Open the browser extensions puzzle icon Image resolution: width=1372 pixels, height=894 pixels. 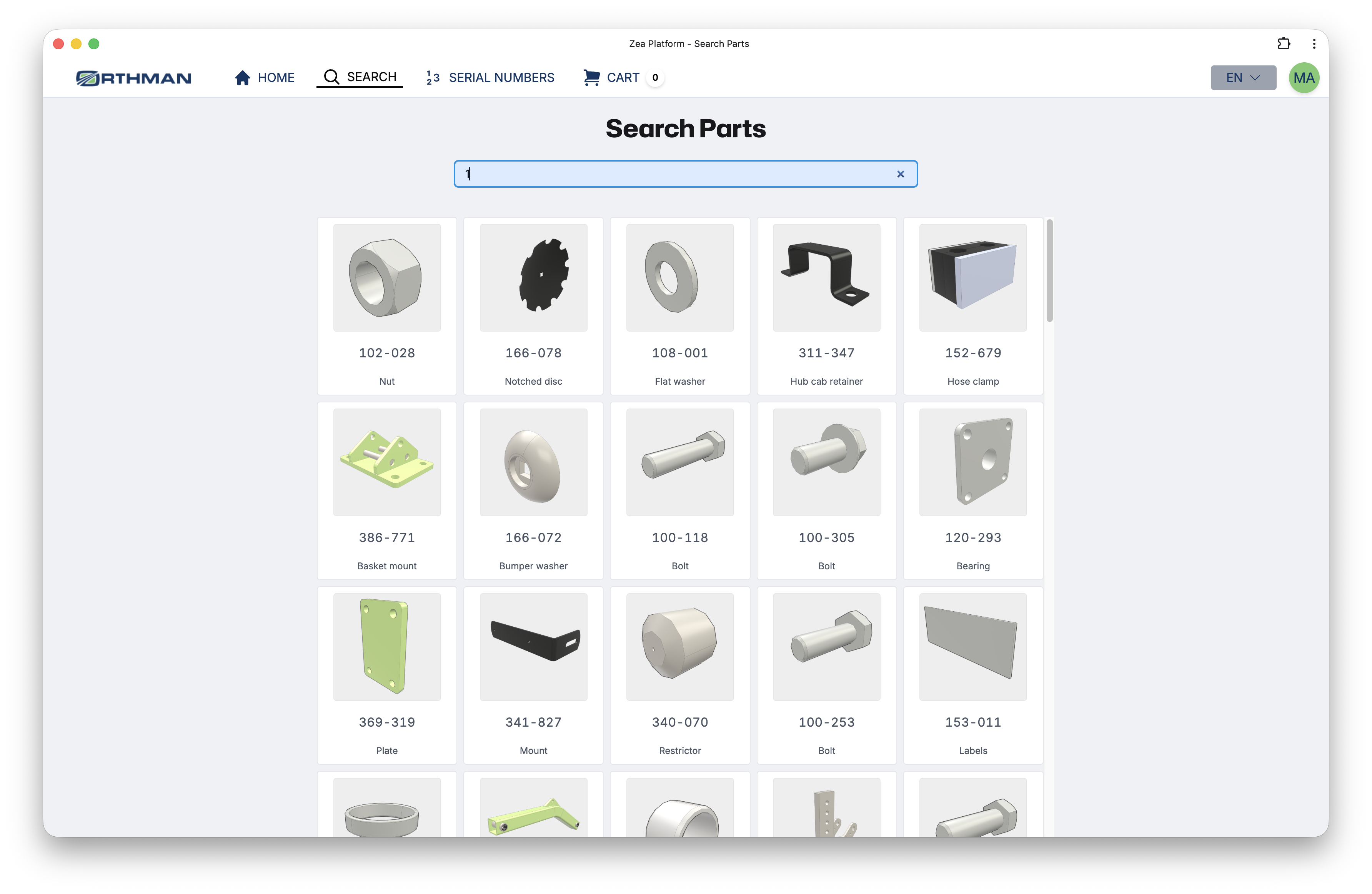click(x=1283, y=44)
